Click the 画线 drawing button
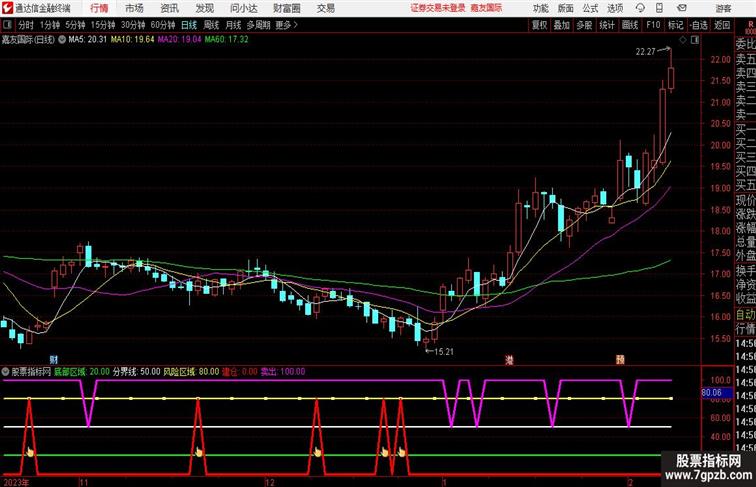 click(x=630, y=25)
